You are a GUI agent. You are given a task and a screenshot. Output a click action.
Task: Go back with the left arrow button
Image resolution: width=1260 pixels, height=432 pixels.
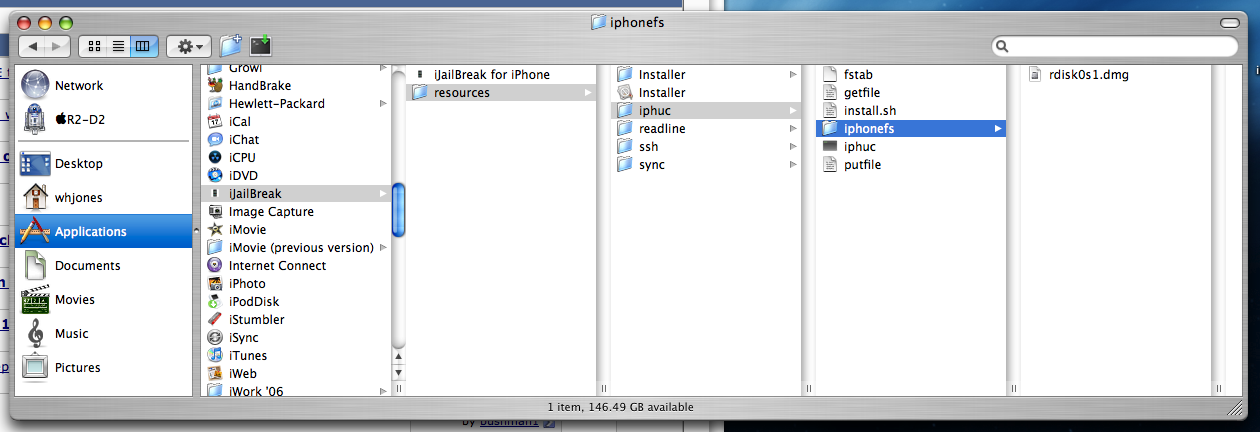point(33,46)
